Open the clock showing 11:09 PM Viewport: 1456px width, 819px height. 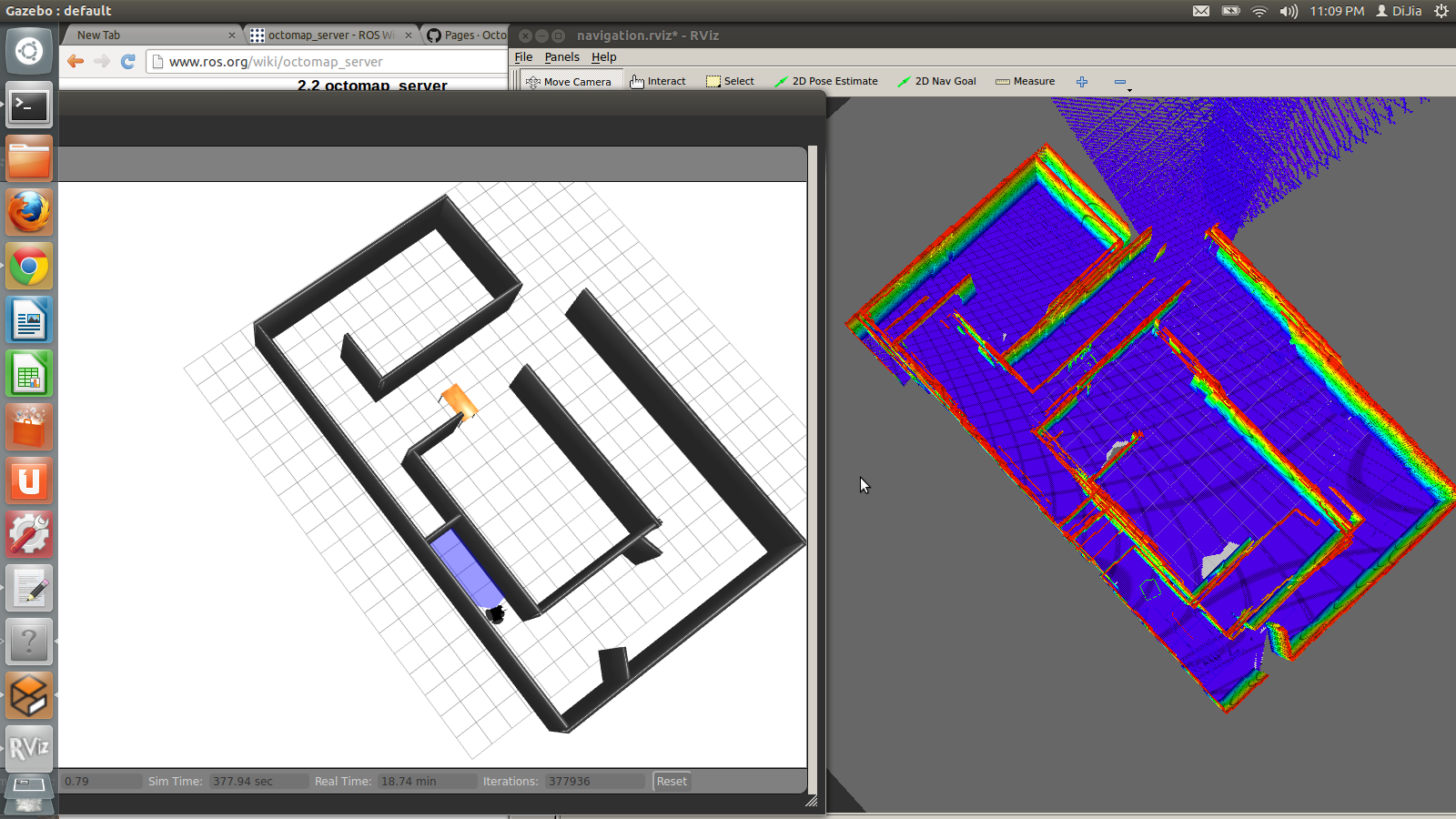1337,11
